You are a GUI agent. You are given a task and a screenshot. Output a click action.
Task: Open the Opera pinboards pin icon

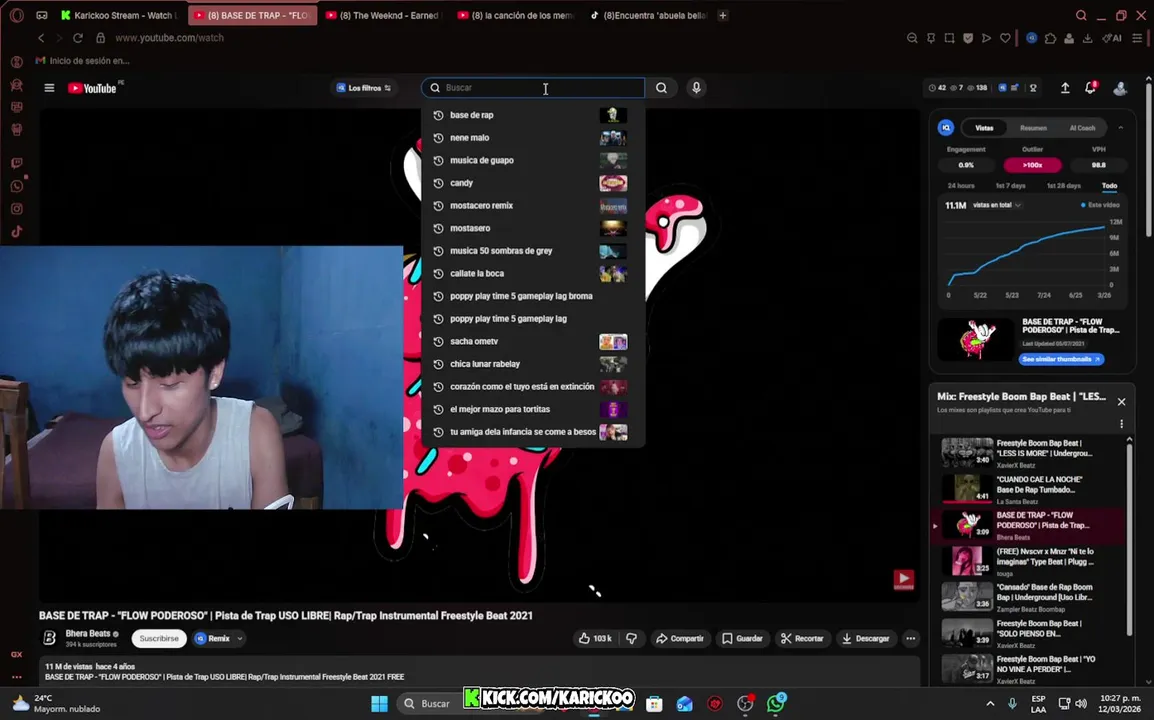coord(931,38)
